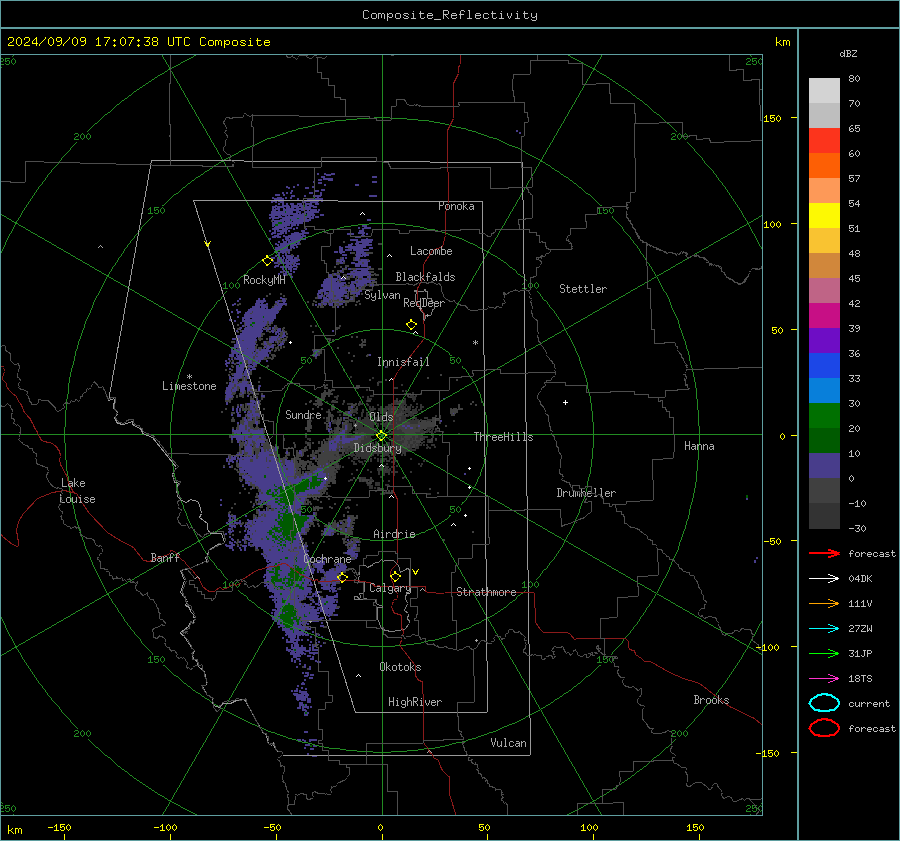900x841 pixels.
Task: Click the Brooks label
Action: click(x=711, y=700)
